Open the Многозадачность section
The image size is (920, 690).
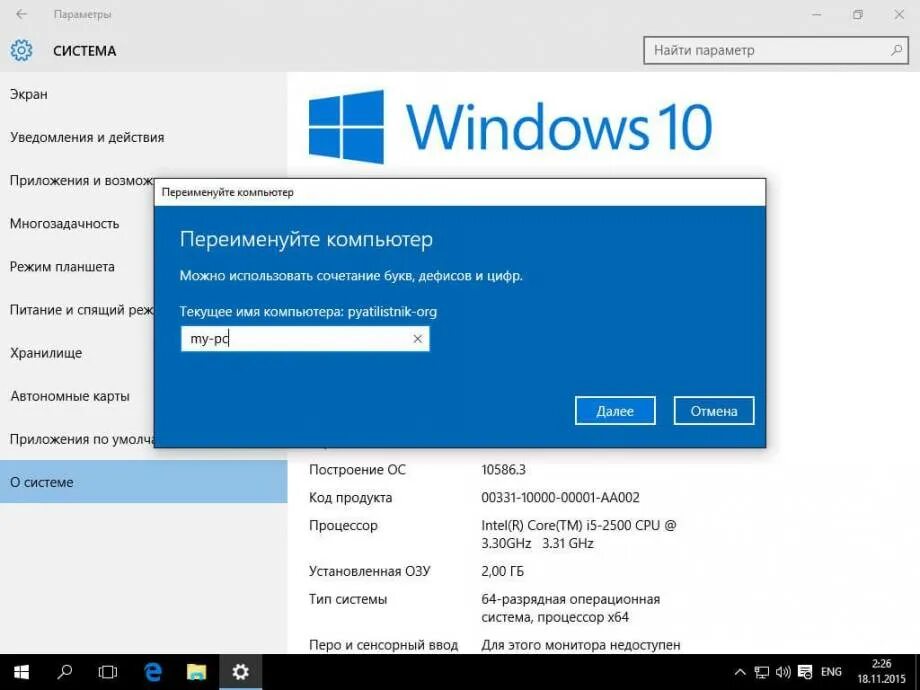77,224
